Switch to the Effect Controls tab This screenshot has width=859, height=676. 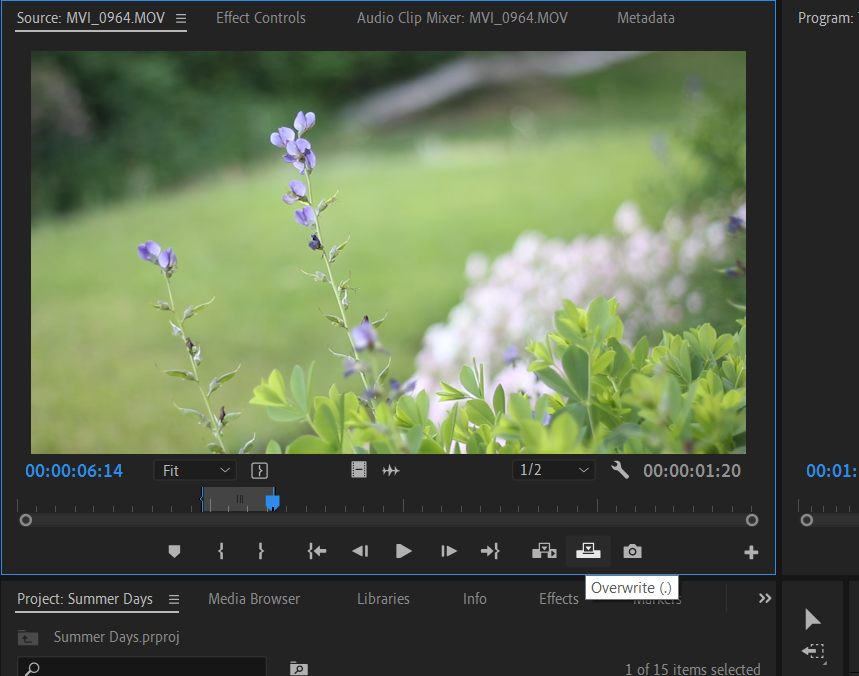(x=261, y=18)
